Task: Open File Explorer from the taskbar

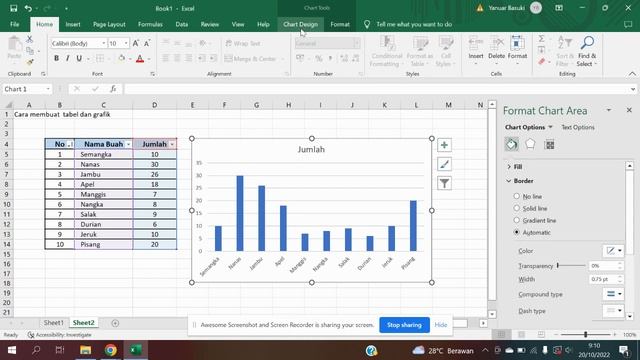Action: pyautogui.click(x=85, y=350)
